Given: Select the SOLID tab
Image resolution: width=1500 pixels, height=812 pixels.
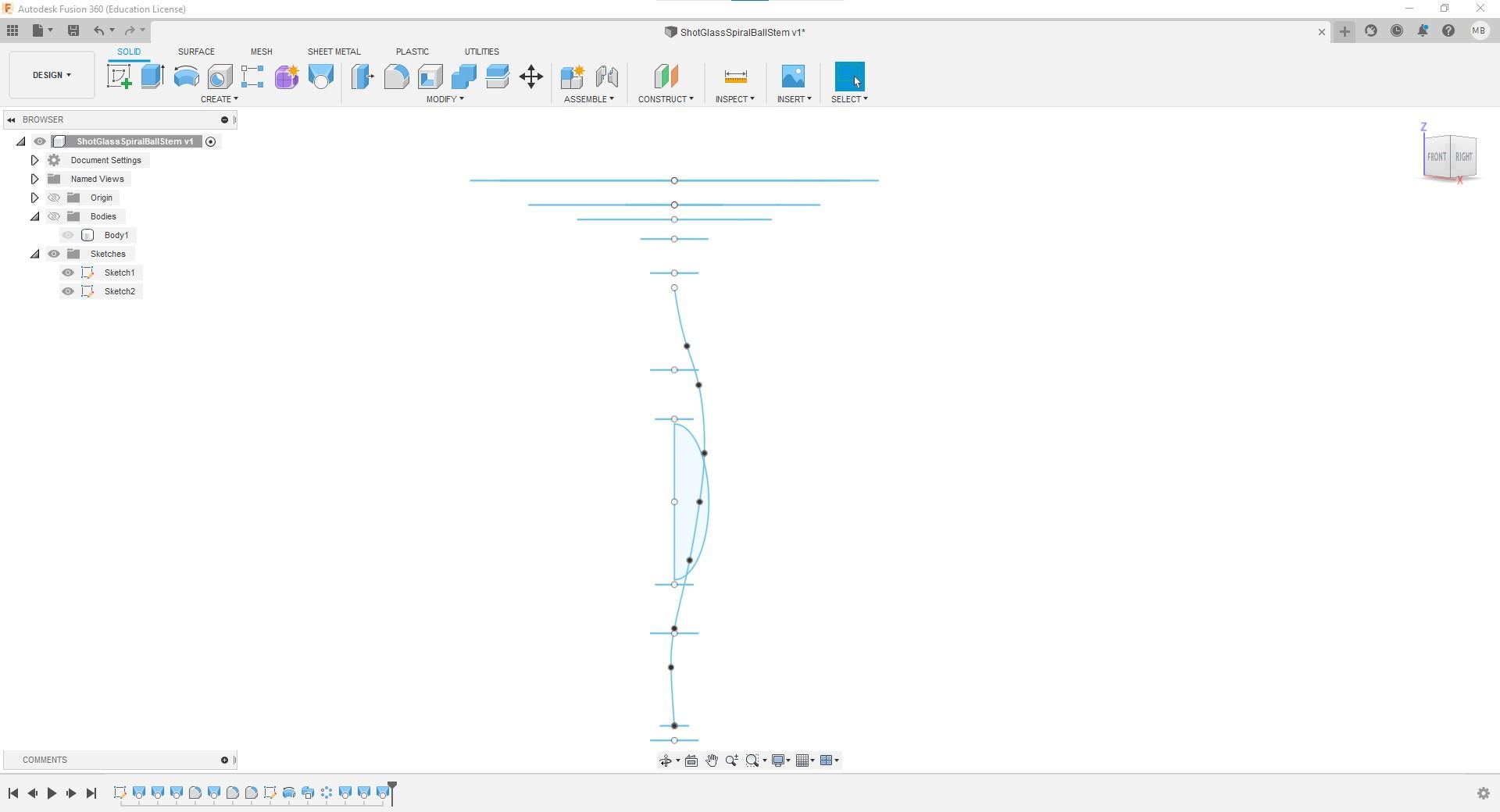Looking at the screenshot, I should [129, 52].
